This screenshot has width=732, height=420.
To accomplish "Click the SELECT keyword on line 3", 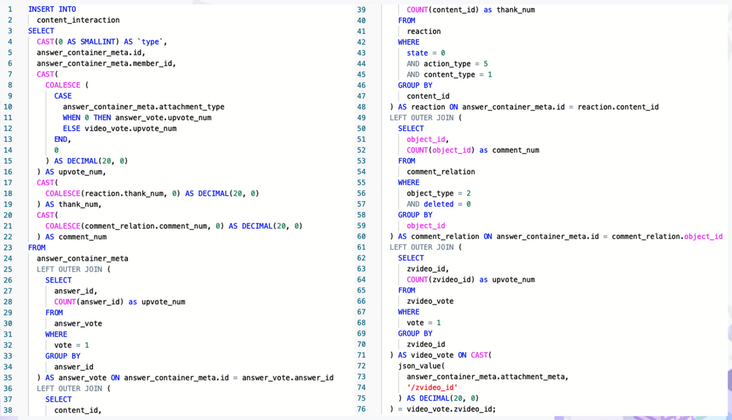I will coord(41,31).
